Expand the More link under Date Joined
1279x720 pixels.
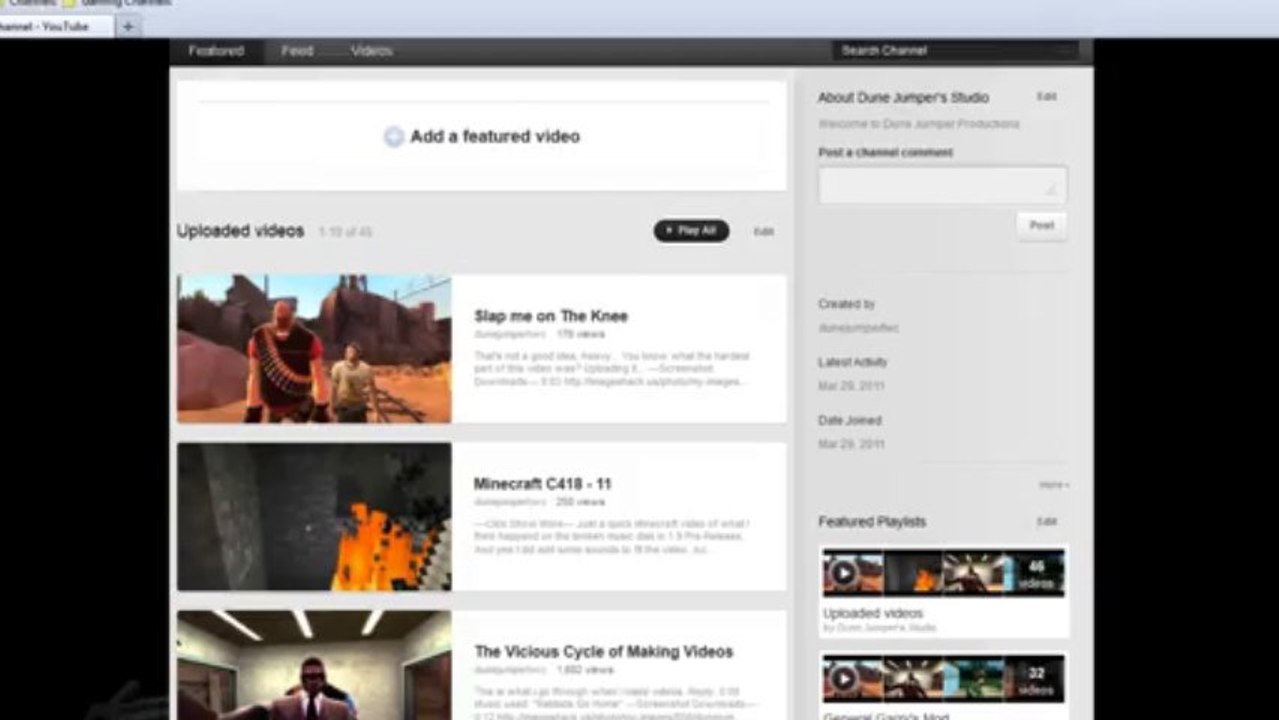point(1053,485)
